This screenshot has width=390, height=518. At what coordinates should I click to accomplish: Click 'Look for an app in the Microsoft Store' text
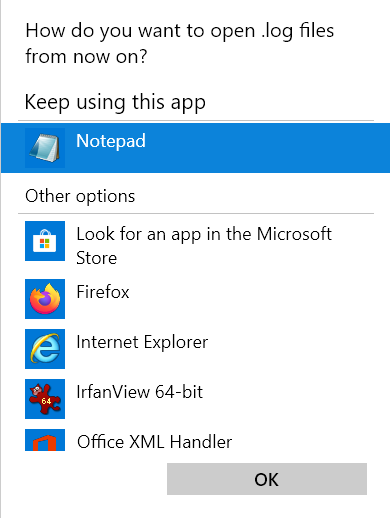point(204,246)
